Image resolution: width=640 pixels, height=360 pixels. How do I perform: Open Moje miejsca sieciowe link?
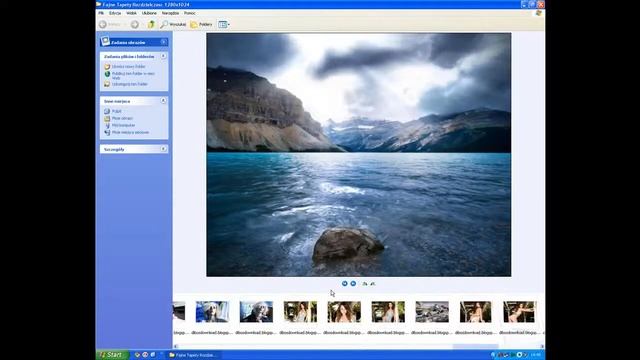pyautogui.click(x=127, y=133)
